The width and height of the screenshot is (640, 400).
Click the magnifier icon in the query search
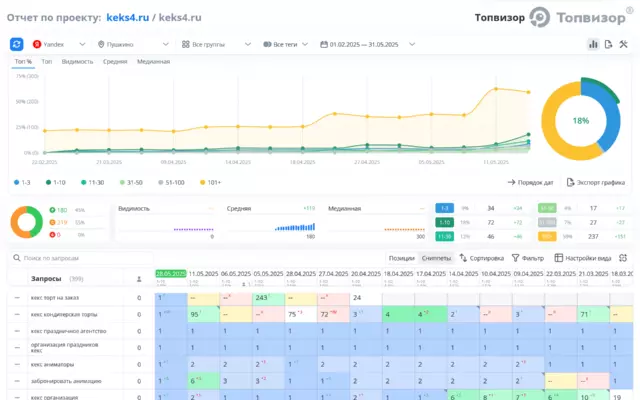[17, 258]
